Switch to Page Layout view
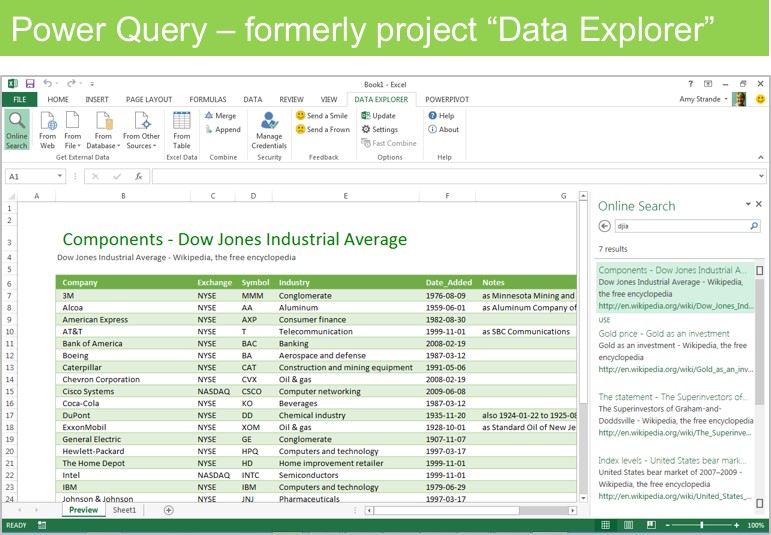 [628, 525]
